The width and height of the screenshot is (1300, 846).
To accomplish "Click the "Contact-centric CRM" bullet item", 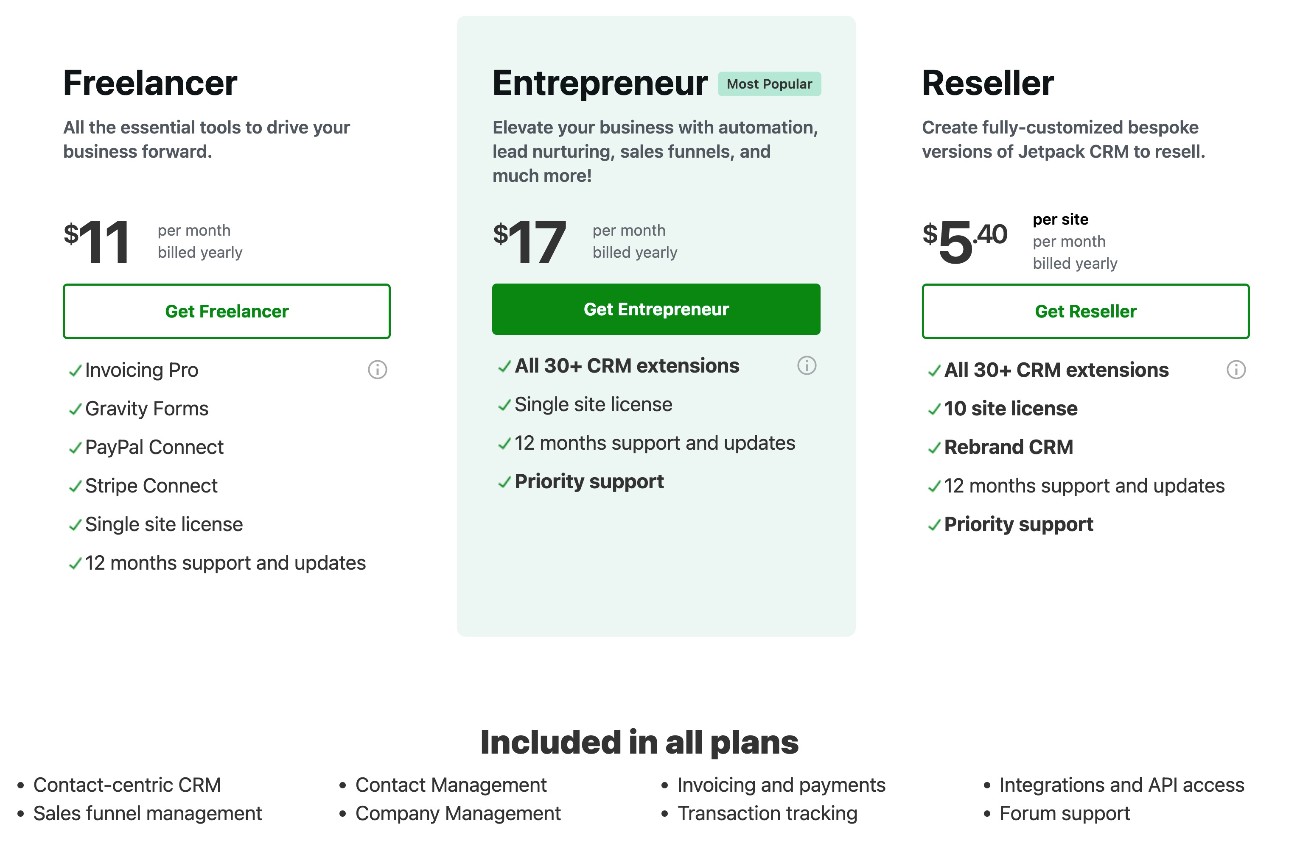I will [x=127, y=785].
